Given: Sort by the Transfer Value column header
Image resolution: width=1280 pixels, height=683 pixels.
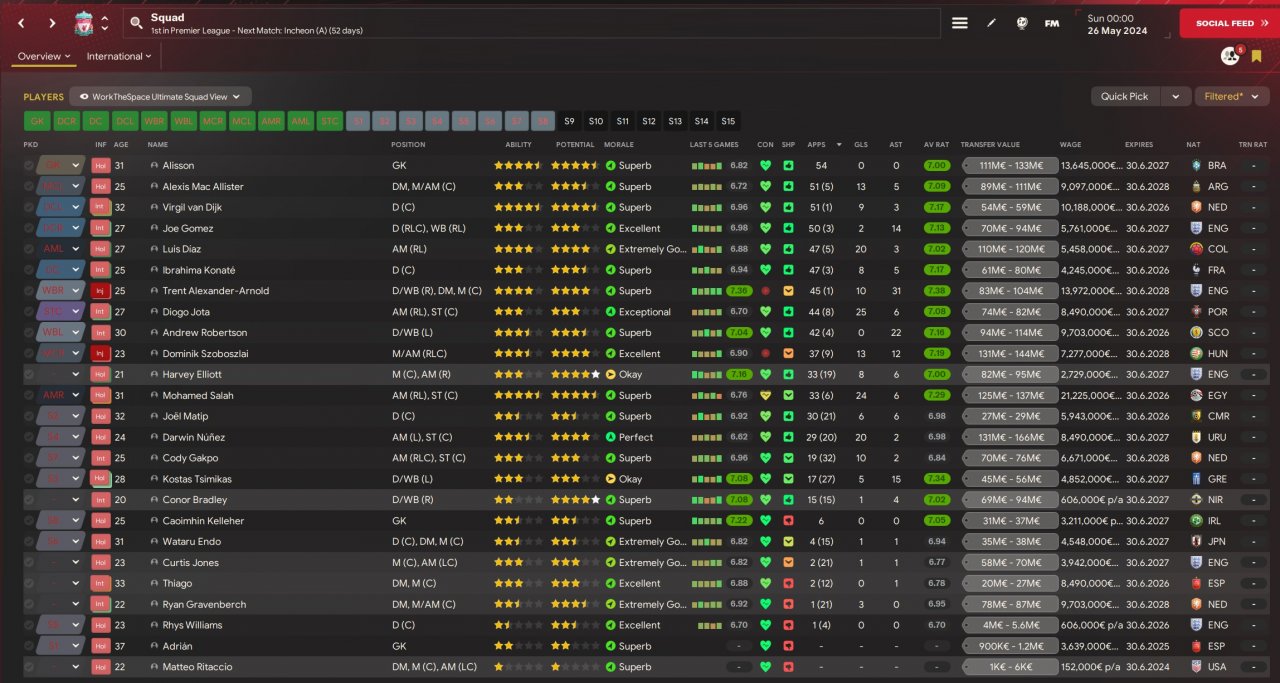Looking at the screenshot, I should point(990,145).
